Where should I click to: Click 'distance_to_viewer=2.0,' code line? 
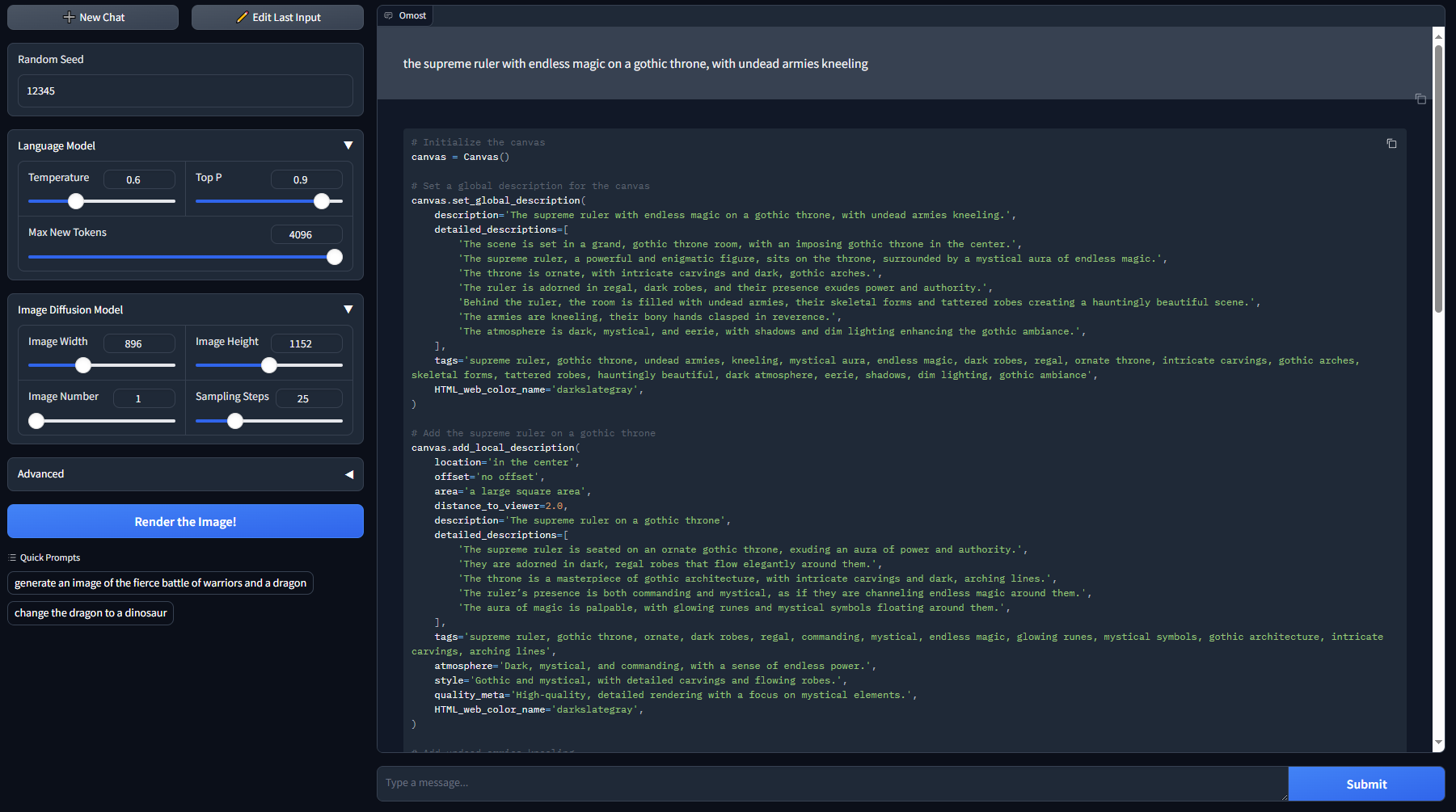tap(501, 506)
